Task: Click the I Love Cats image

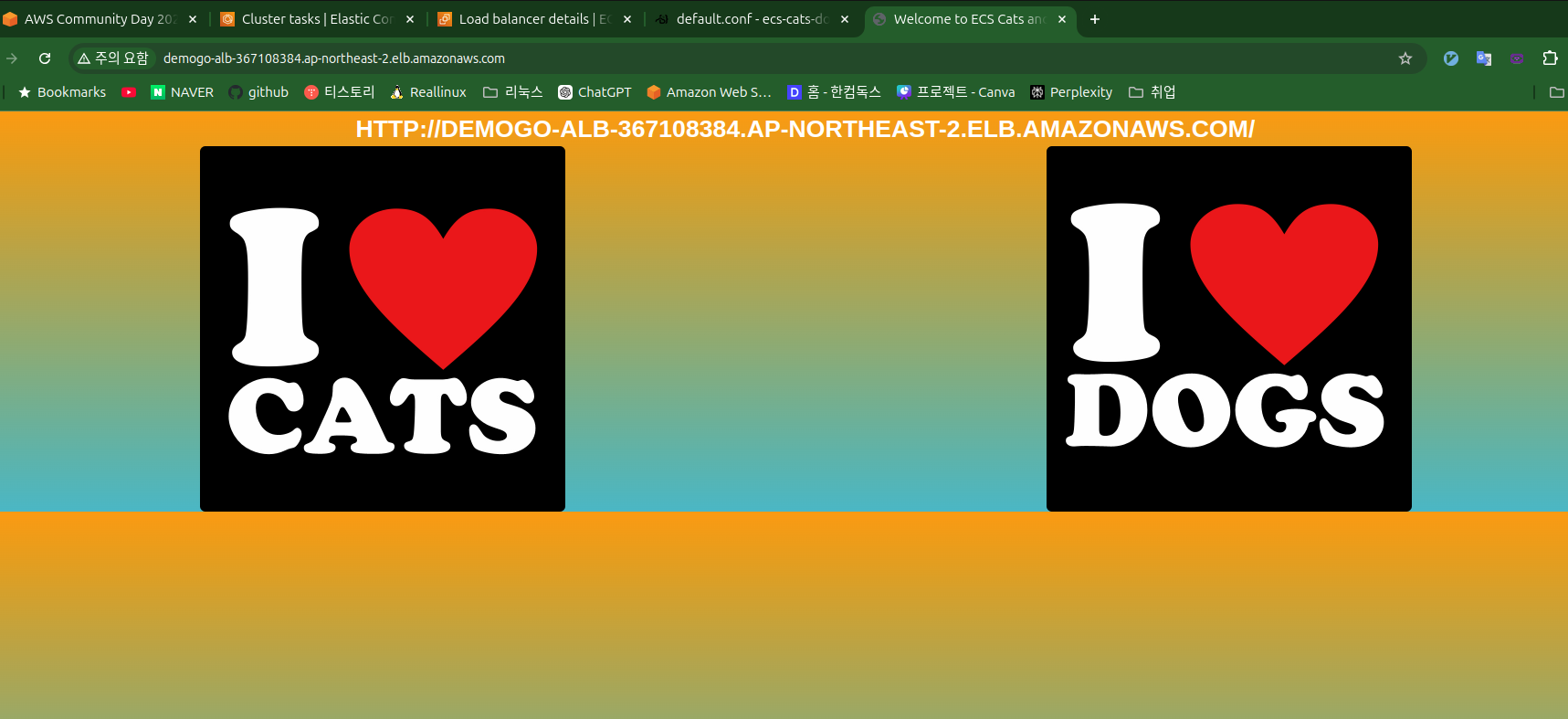Action: [x=383, y=329]
